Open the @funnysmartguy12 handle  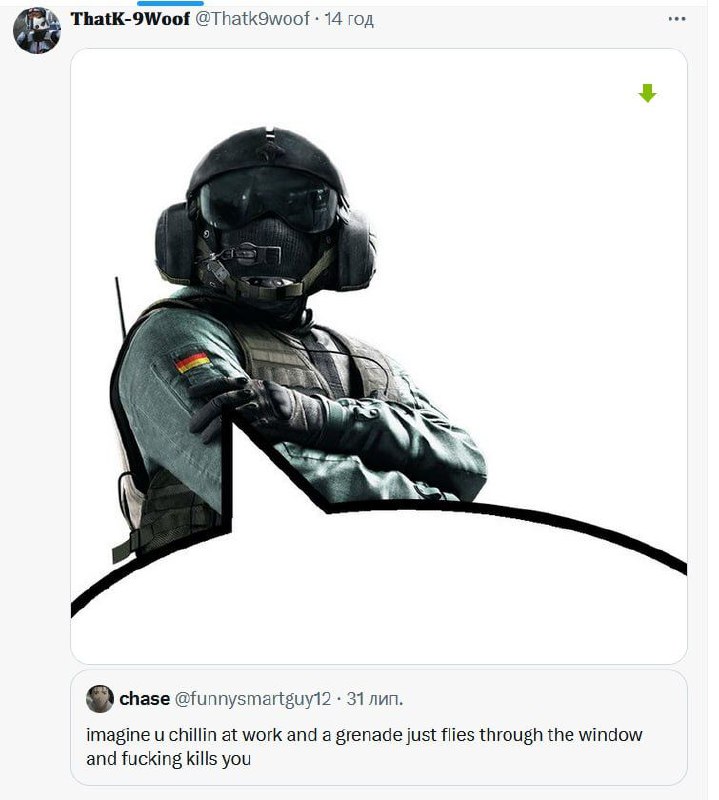(x=253, y=698)
